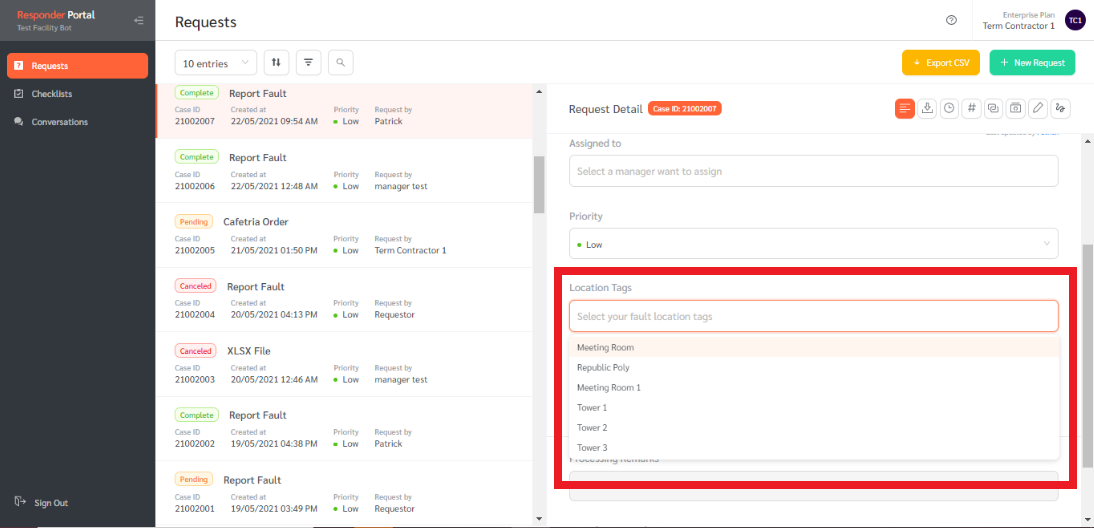Open Conversations in the sidebar
The height and width of the screenshot is (528, 1094).
coord(77,121)
